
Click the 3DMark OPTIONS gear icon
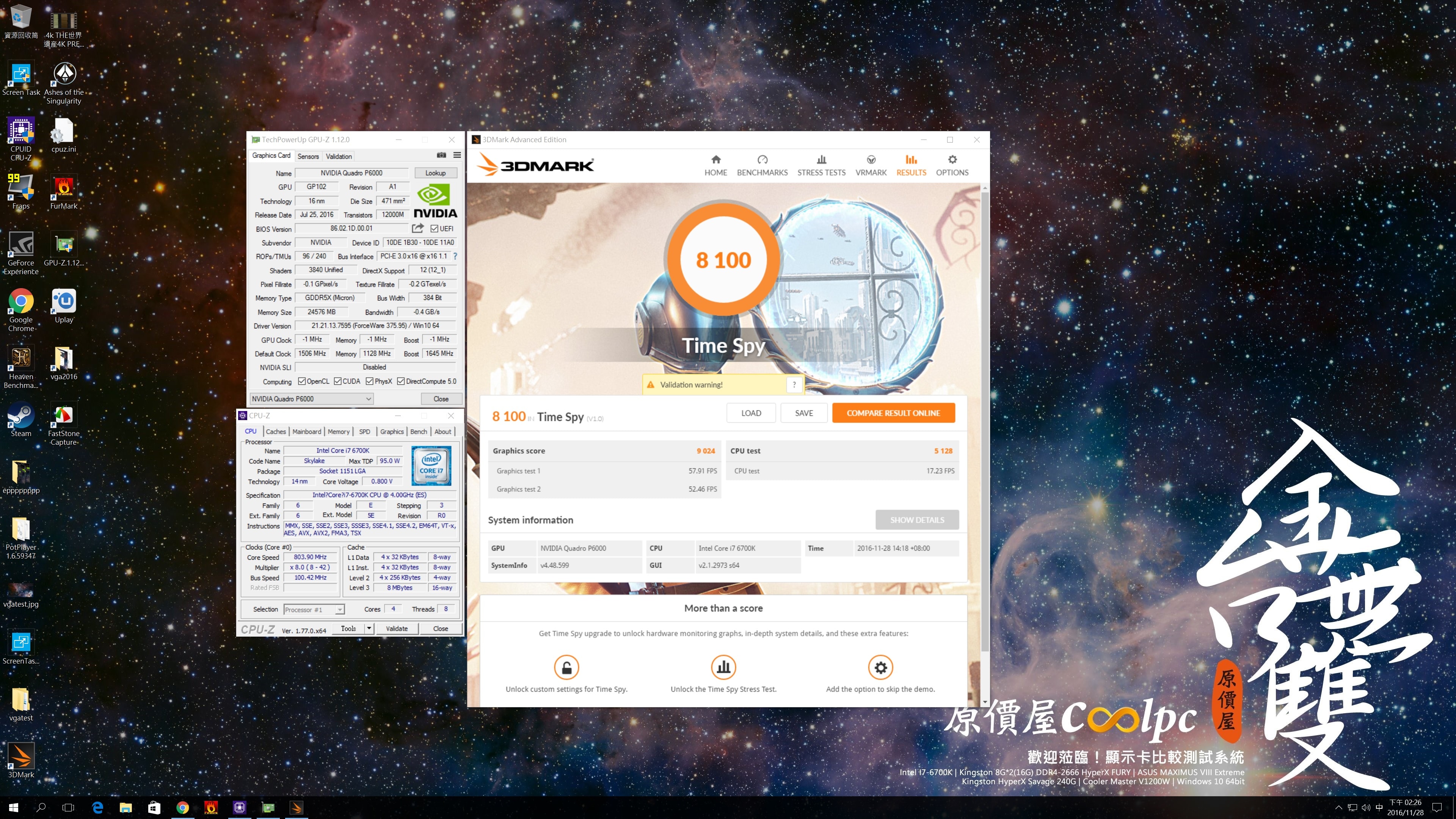[x=952, y=159]
